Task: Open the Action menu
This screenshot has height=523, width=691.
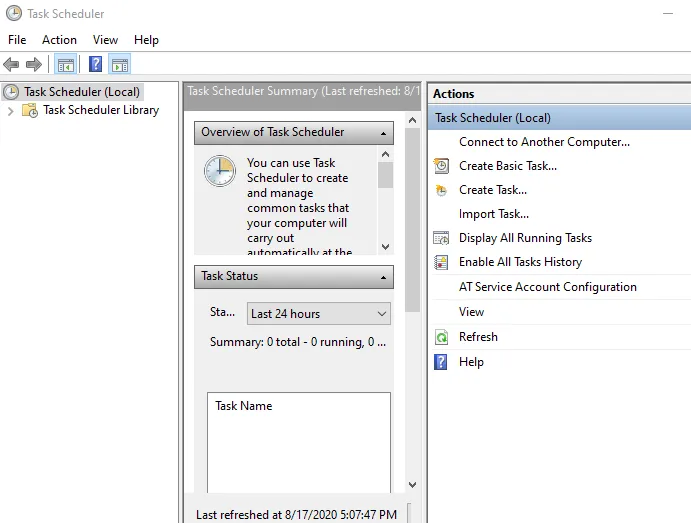Action: 59,40
